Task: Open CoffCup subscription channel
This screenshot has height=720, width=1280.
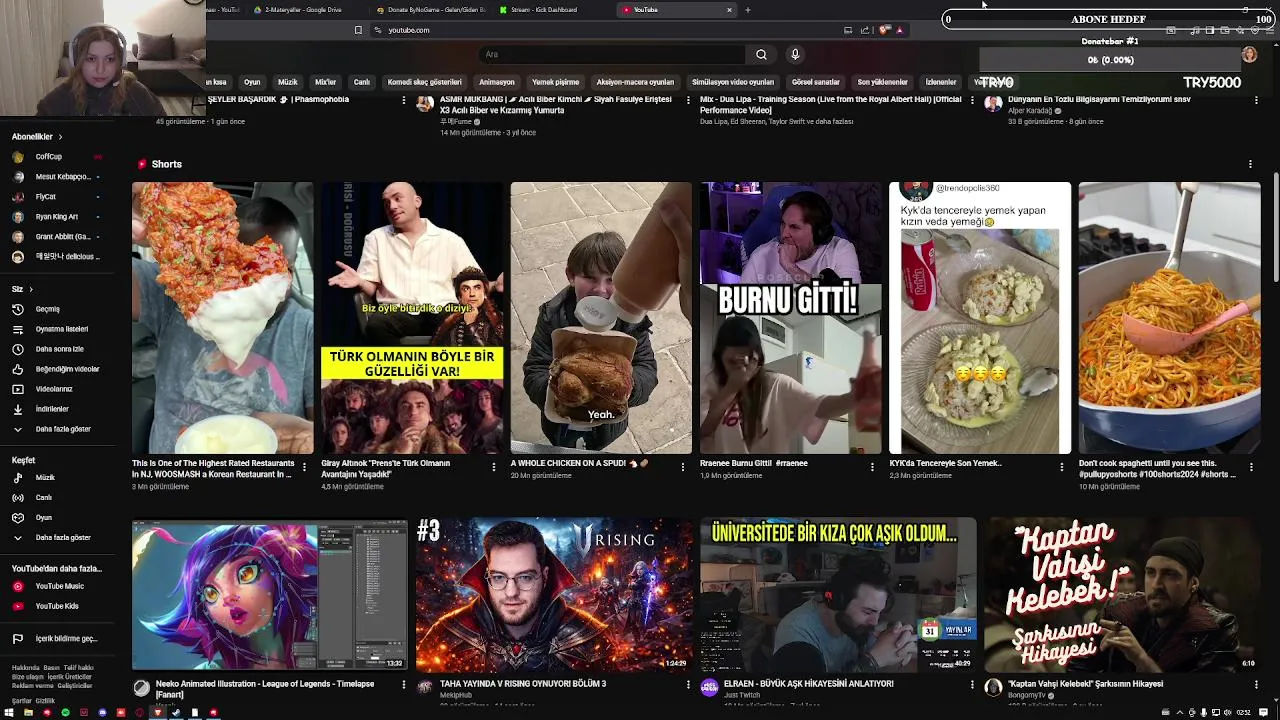Action: pyautogui.click(x=56, y=157)
